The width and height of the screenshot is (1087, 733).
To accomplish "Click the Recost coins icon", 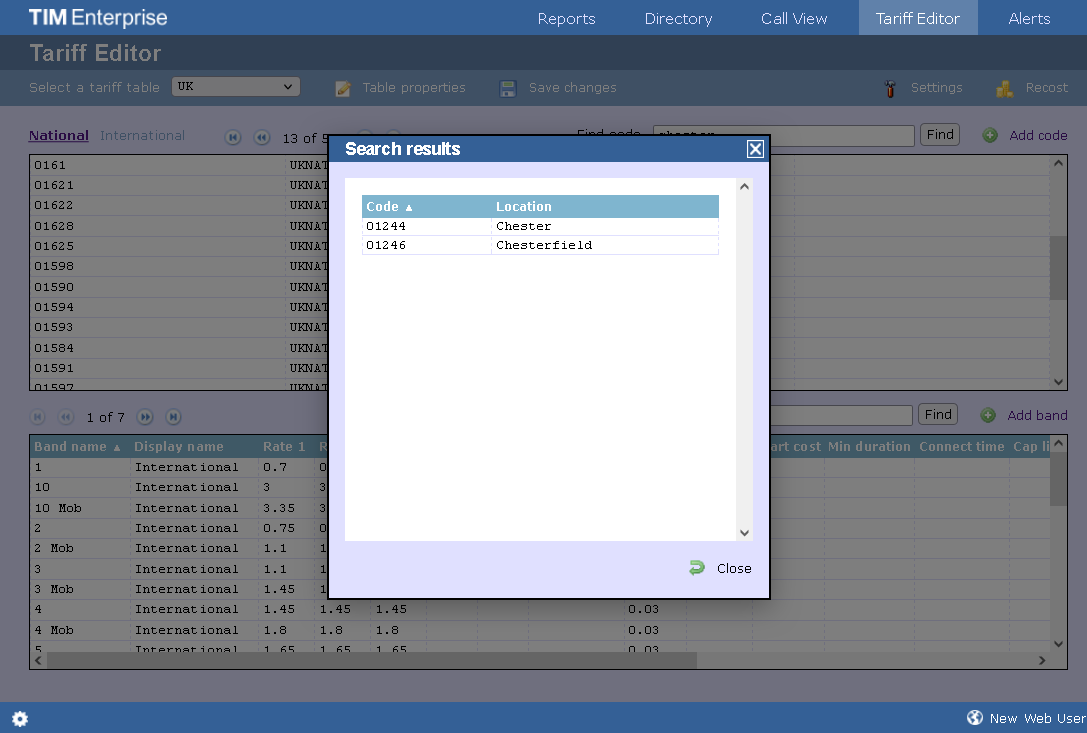I will coord(1004,88).
